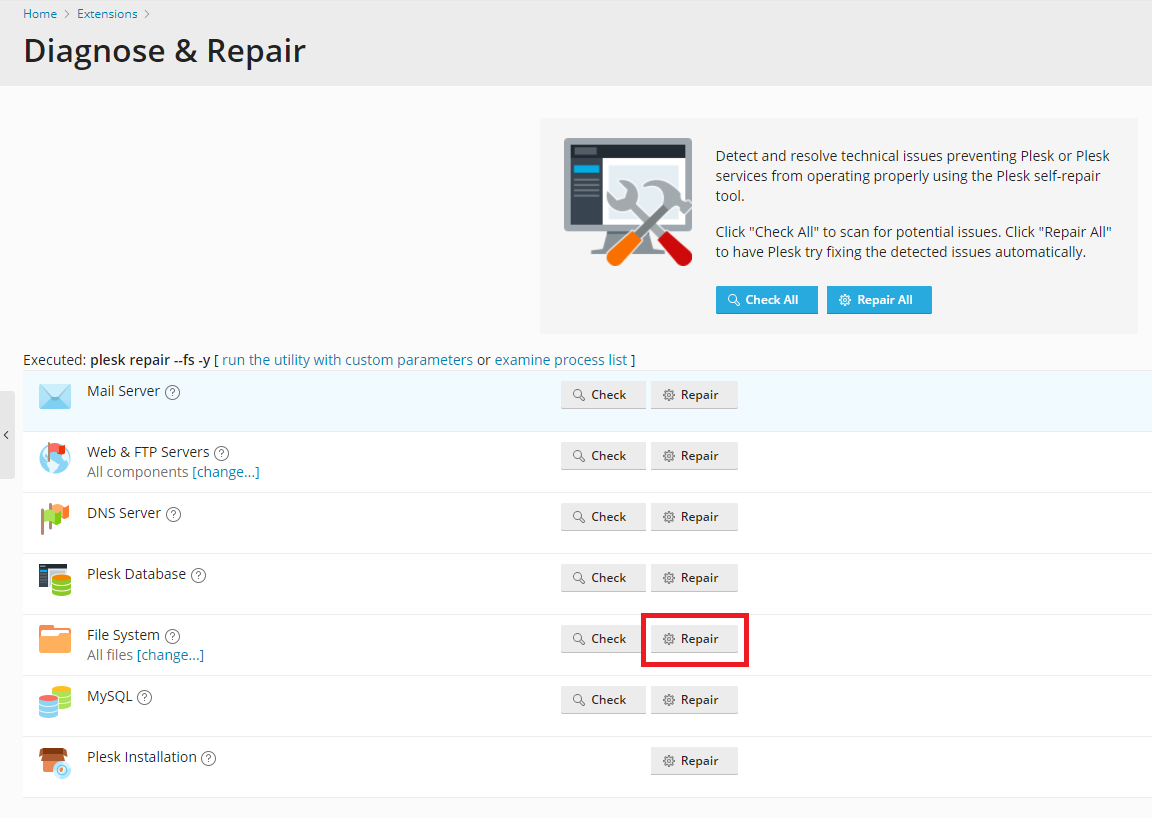Image resolution: width=1152 pixels, height=818 pixels.
Task: Click the DNS Server flags icon
Action: point(55,518)
